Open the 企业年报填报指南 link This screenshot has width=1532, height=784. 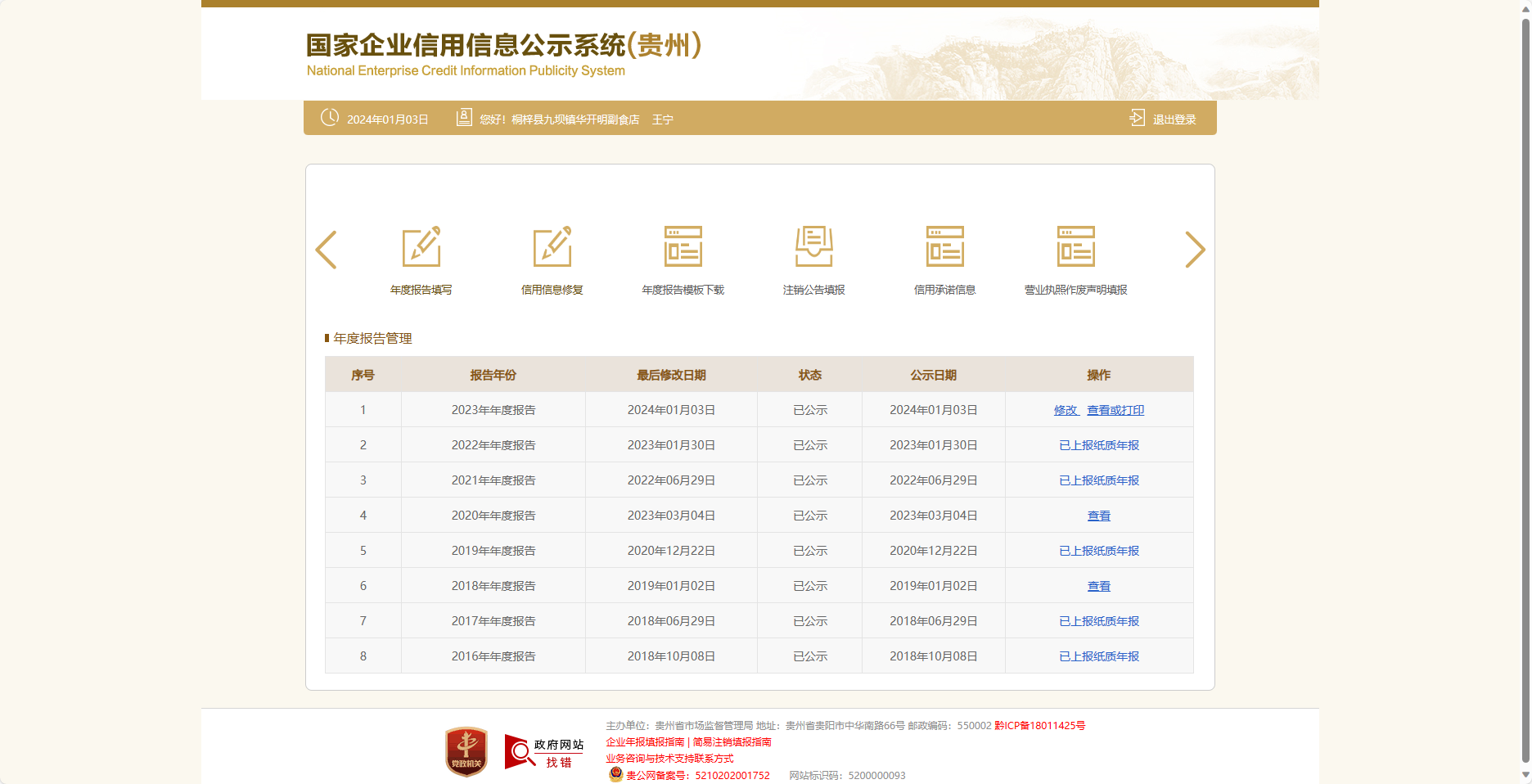[x=645, y=742]
